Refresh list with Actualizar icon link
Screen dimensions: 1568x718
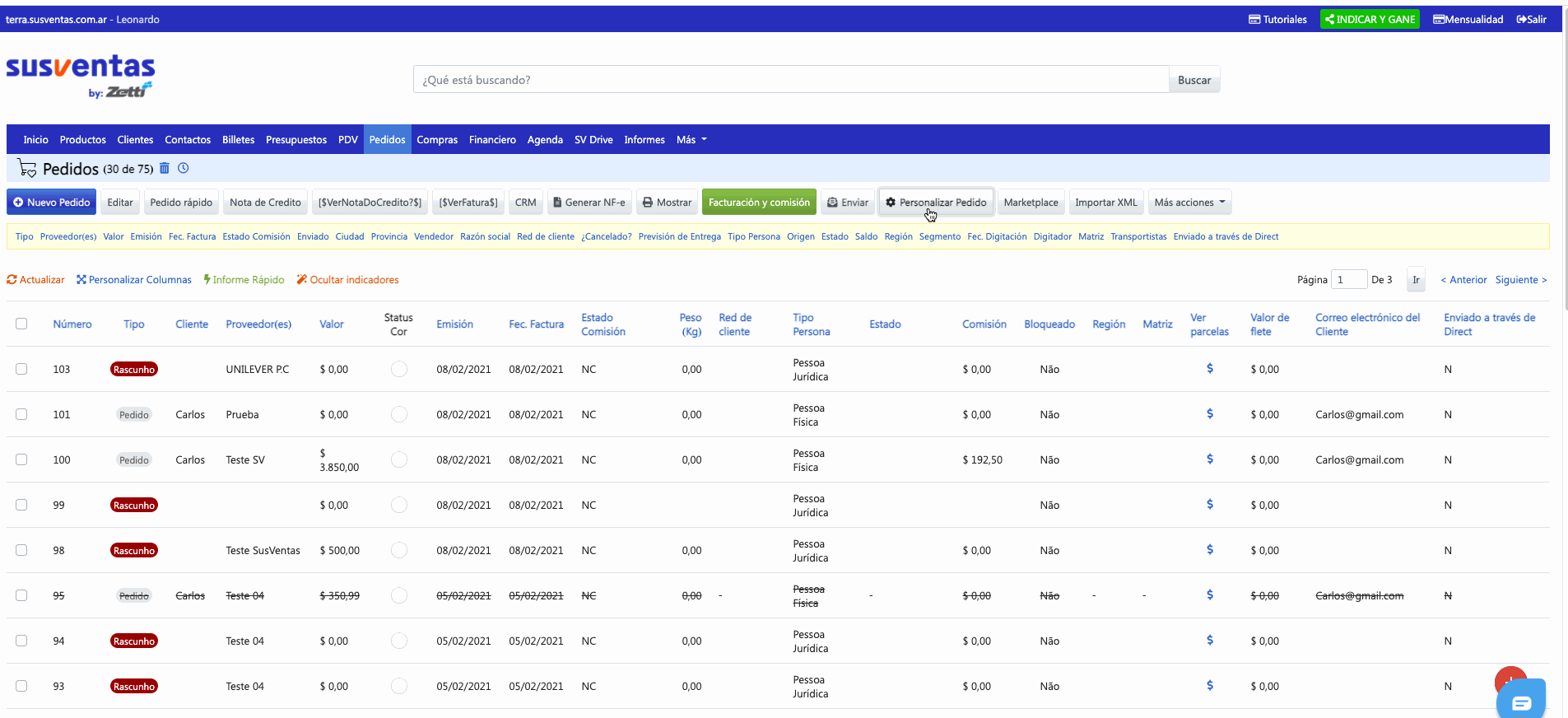(x=35, y=280)
